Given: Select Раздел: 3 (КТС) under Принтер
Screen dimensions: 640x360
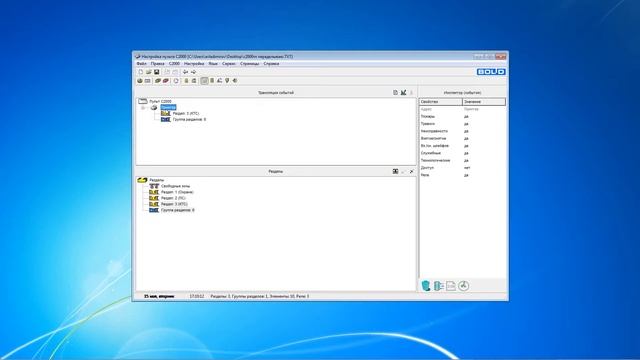Looking at the screenshot, I should tap(186, 113).
